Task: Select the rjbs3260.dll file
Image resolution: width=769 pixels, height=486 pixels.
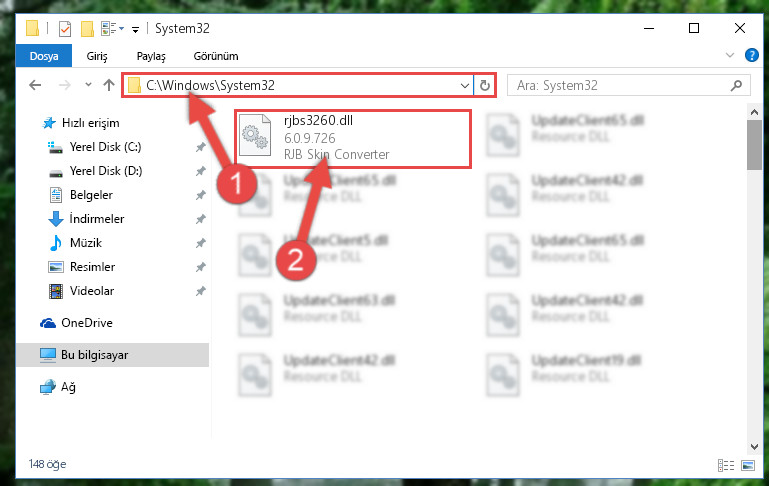Action: tap(353, 139)
